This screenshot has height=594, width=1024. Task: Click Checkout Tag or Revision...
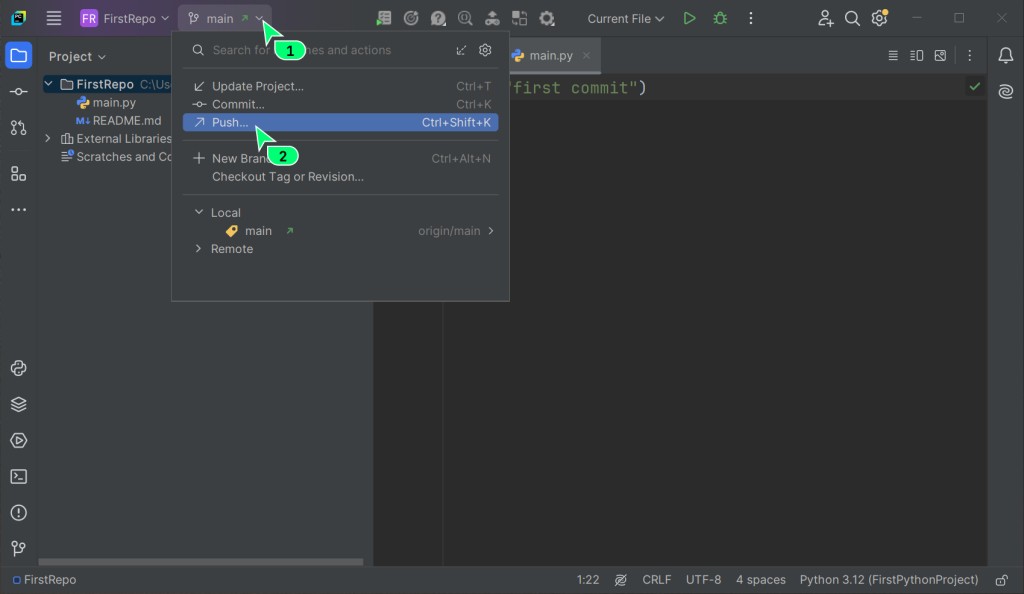pyautogui.click(x=287, y=177)
